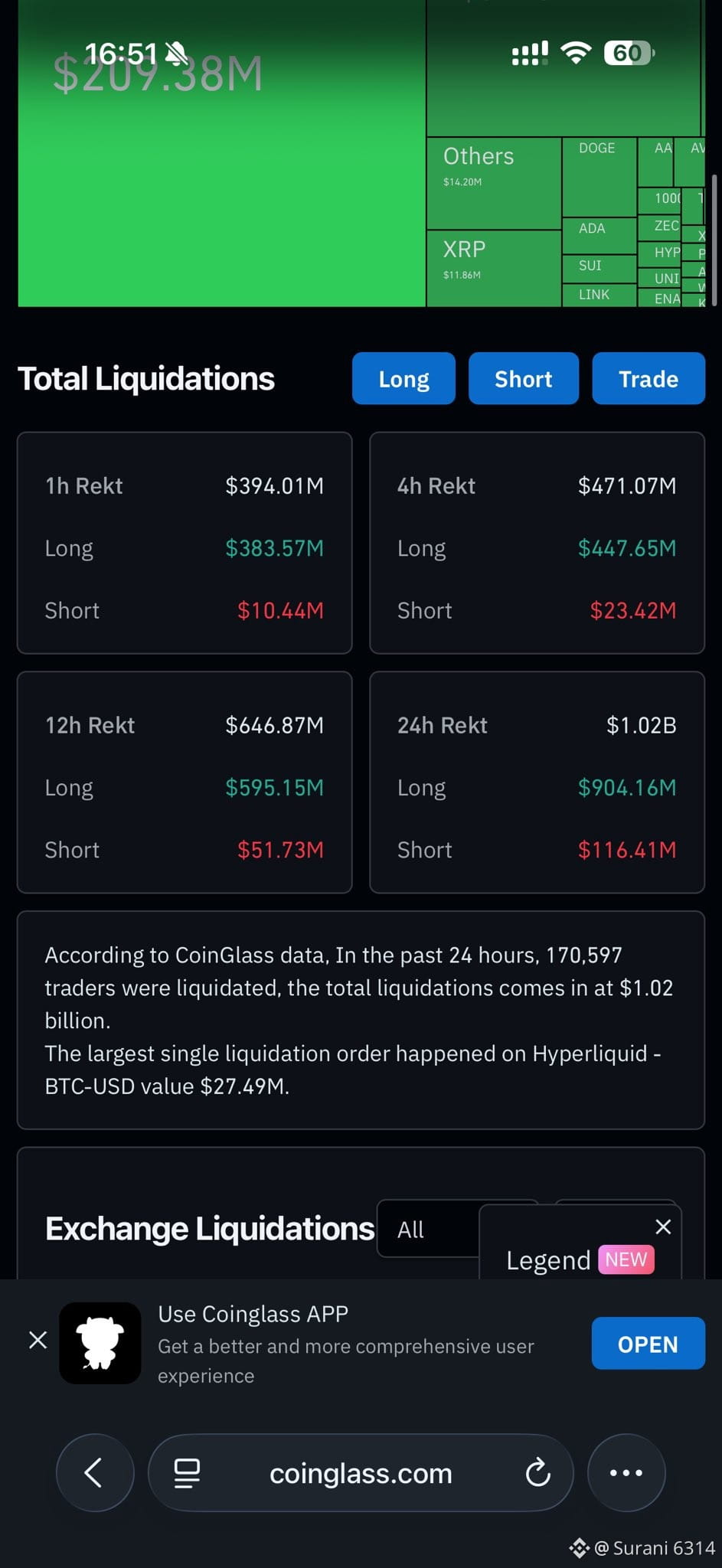The height and width of the screenshot is (1568, 722).
Task: Reload the coinglass.com page
Action: [x=537, y=1472]
